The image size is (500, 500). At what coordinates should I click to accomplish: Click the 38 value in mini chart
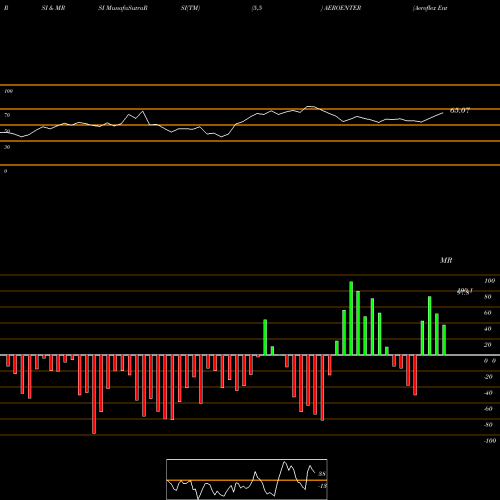(x=322, y=474)
